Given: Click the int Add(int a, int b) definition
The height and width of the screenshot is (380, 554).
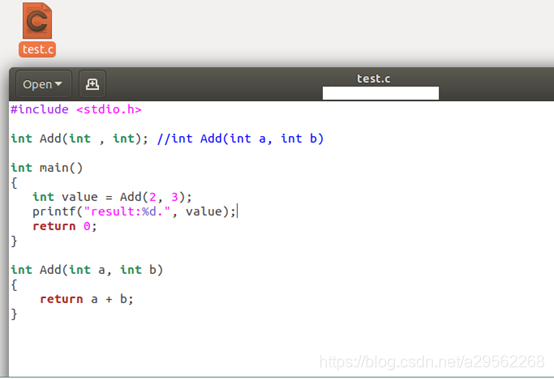Looking at the screenshot, I should tap(87, 270).
